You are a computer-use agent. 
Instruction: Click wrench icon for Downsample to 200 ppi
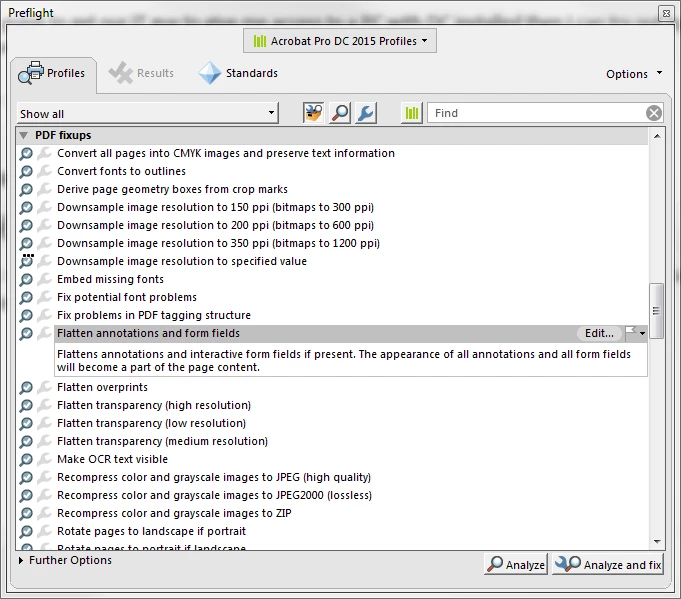pos(44,225)
